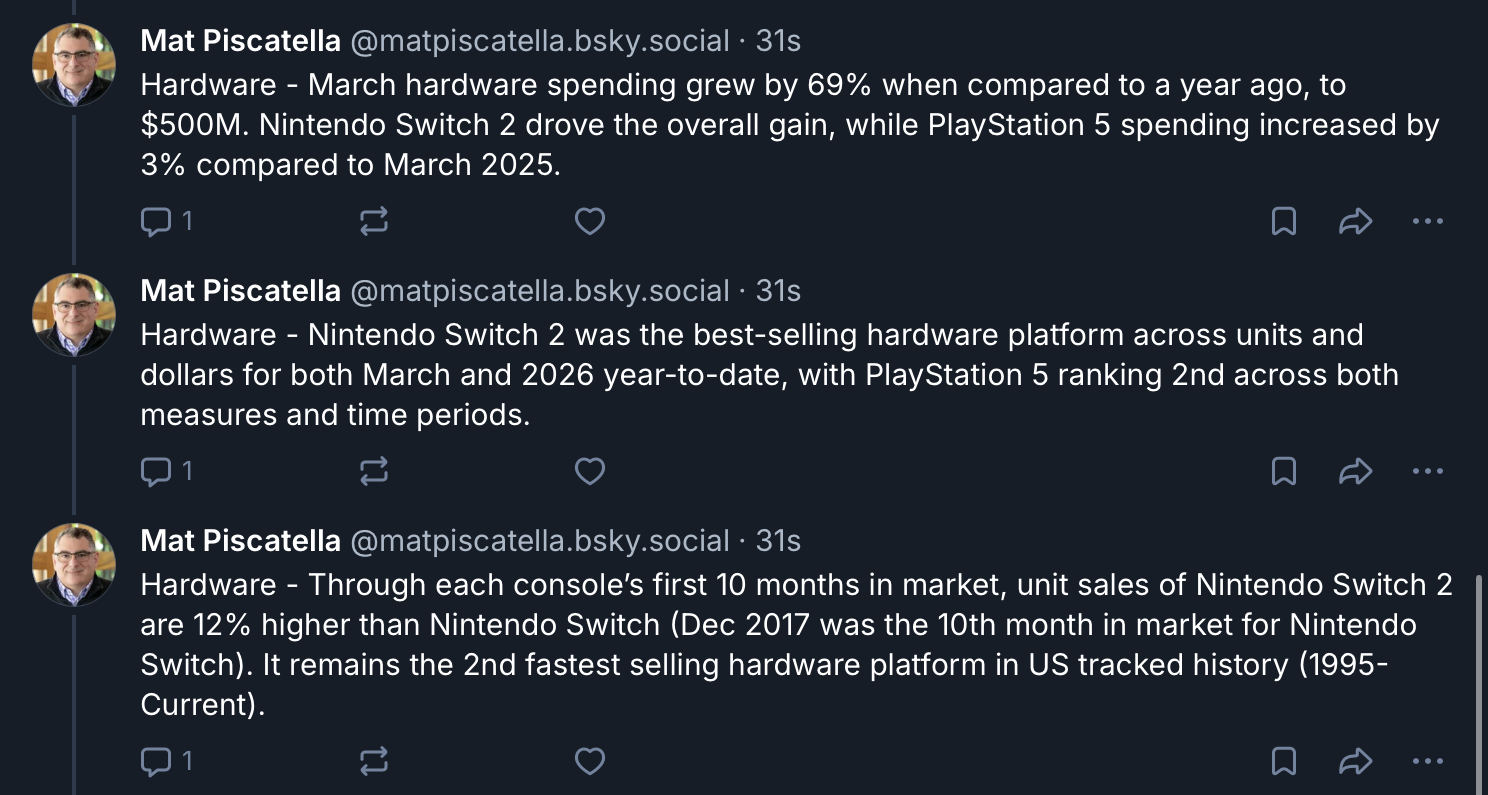The image size is (1488, 795).
Task: Repost the best-selling hardware platform post
Action: [x=373, y=471]
